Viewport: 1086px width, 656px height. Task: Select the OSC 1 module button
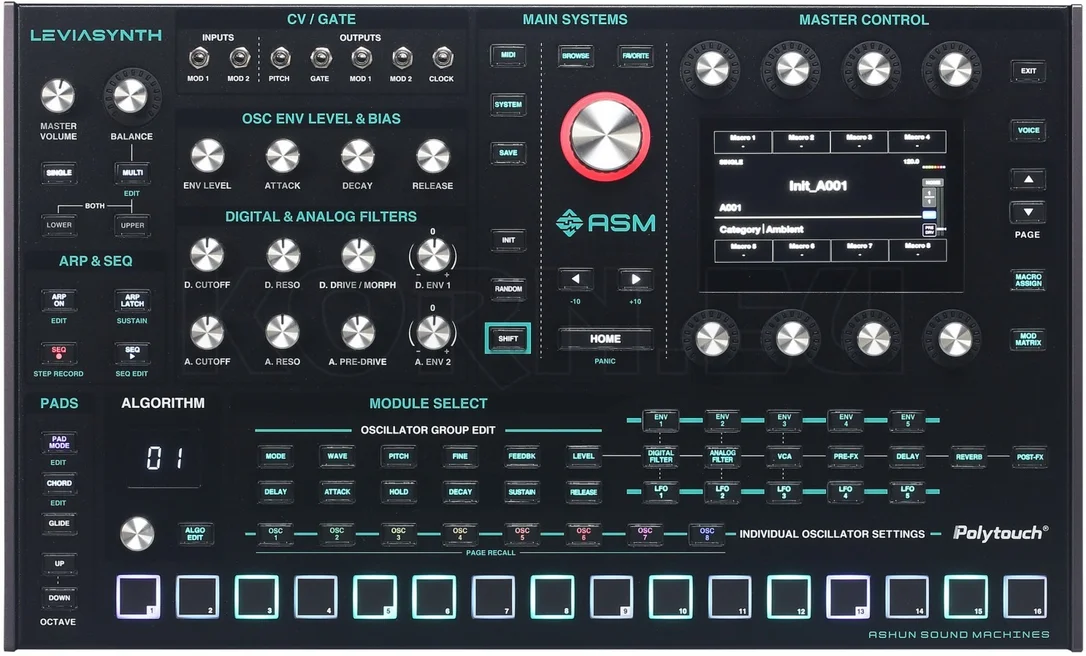point(276,534)
